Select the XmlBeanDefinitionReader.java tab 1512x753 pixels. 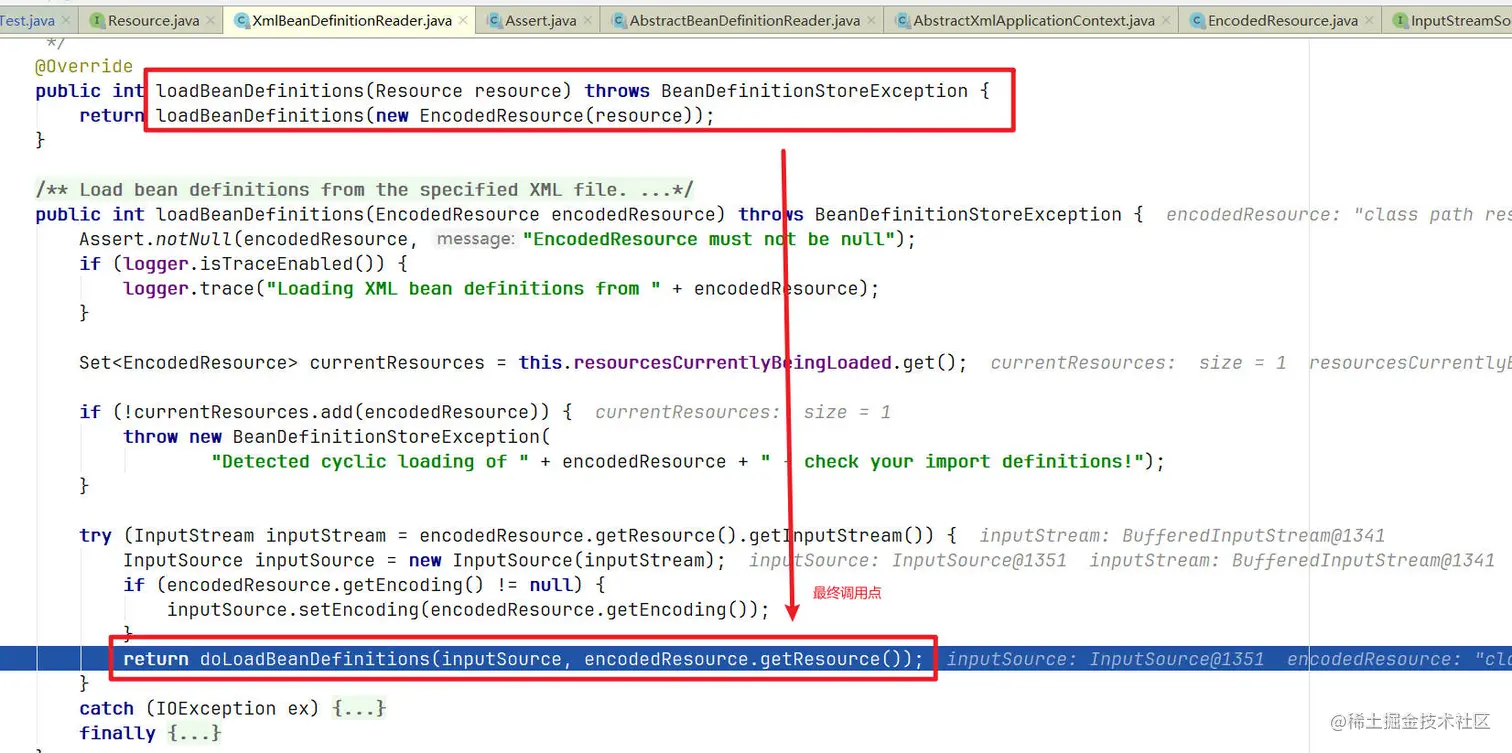point(352,20)
